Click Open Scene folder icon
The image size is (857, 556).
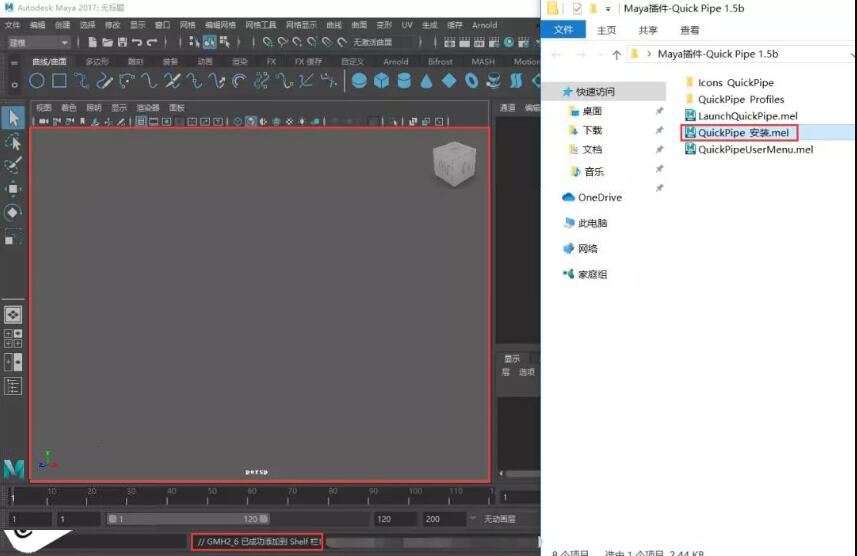(107, 42)
